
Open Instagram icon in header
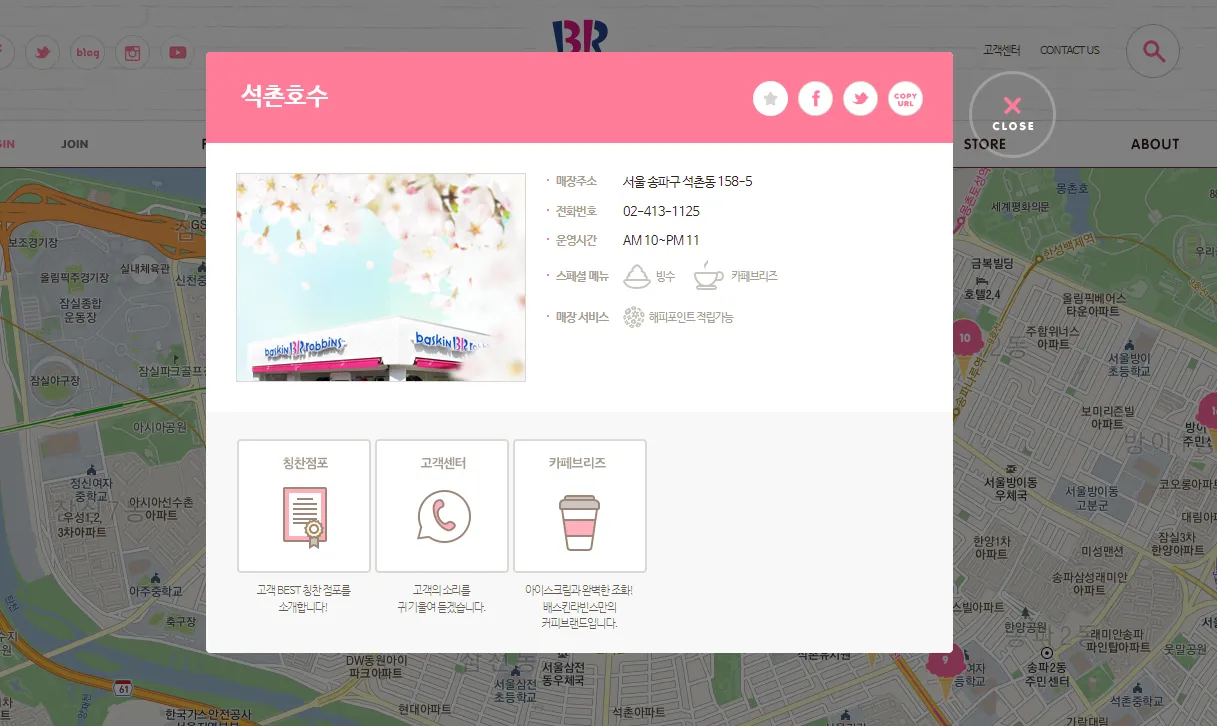(x=132, y=52)
